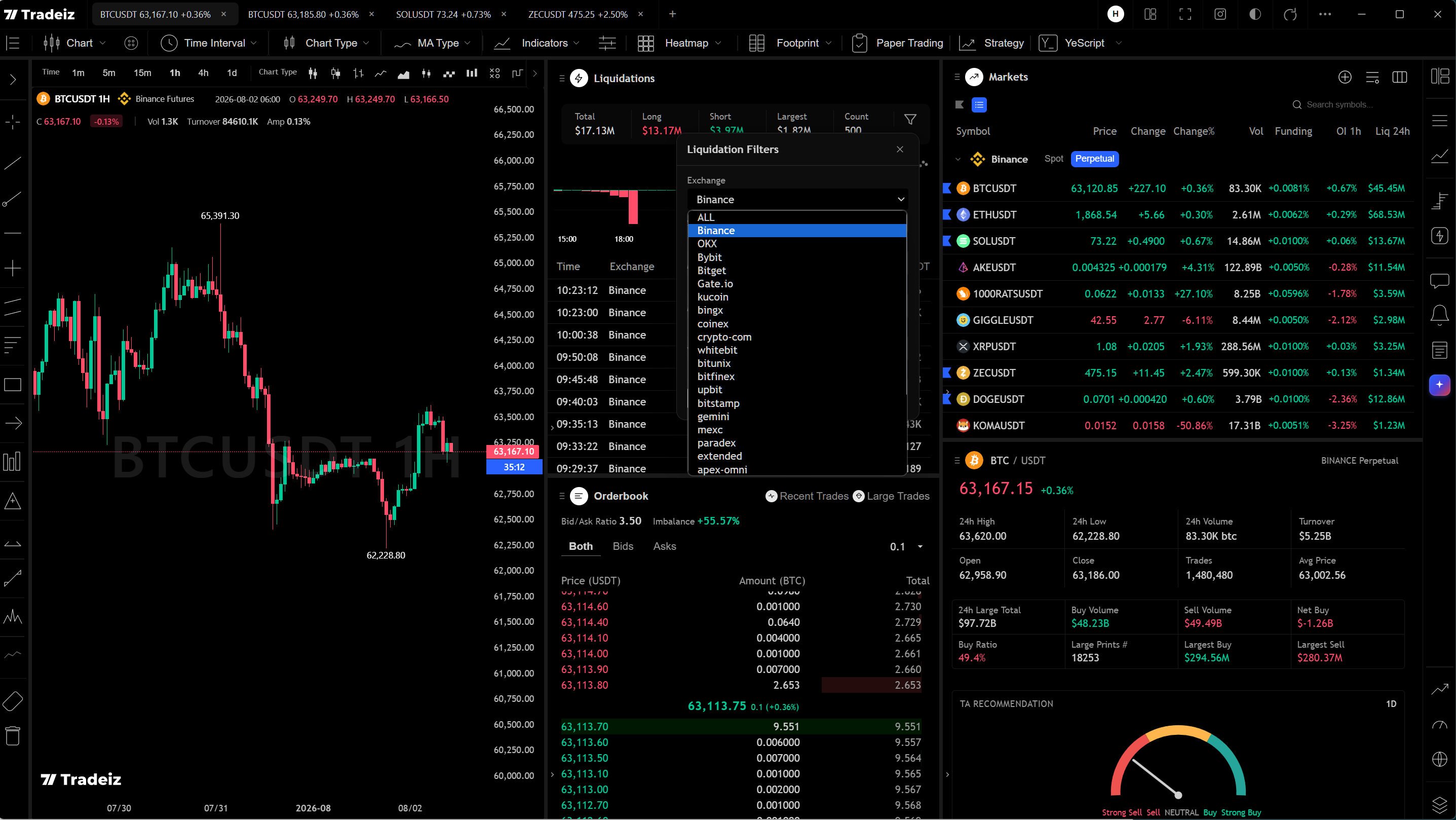Toggle Large Trades in Orderbook panel

coord(891,496)
